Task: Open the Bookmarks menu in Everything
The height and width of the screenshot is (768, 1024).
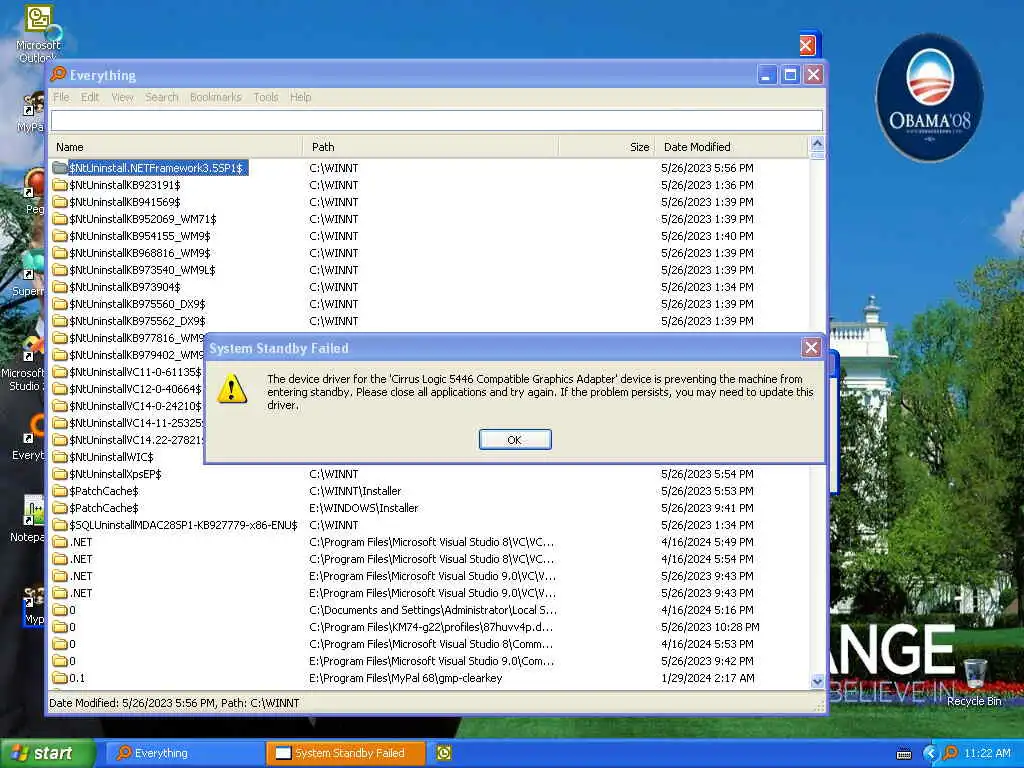Action: [x=216, y=97]
